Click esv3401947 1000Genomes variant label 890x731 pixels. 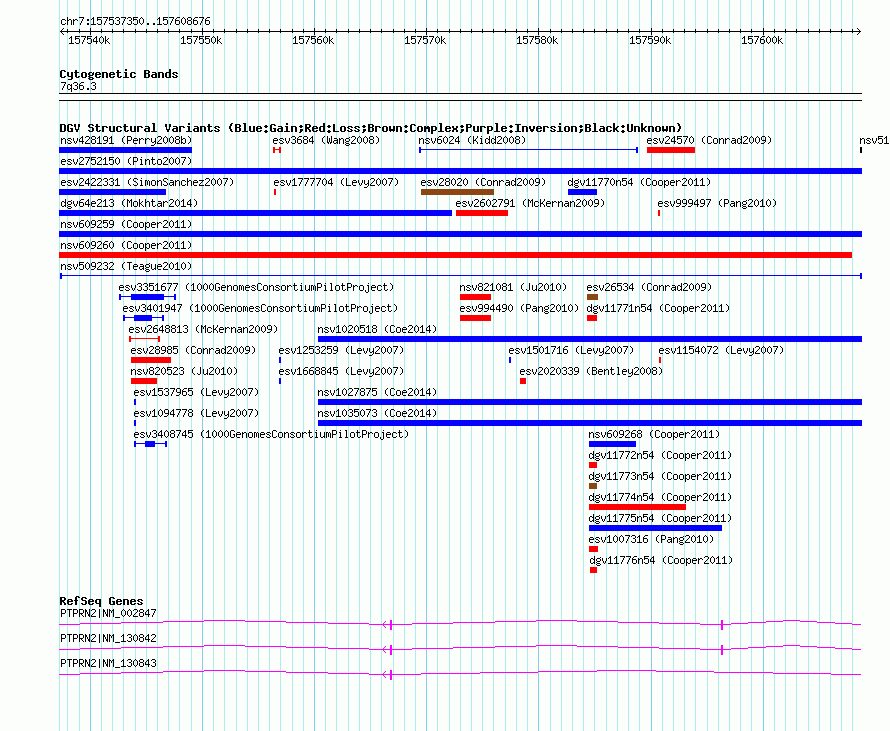click(260, 308)
